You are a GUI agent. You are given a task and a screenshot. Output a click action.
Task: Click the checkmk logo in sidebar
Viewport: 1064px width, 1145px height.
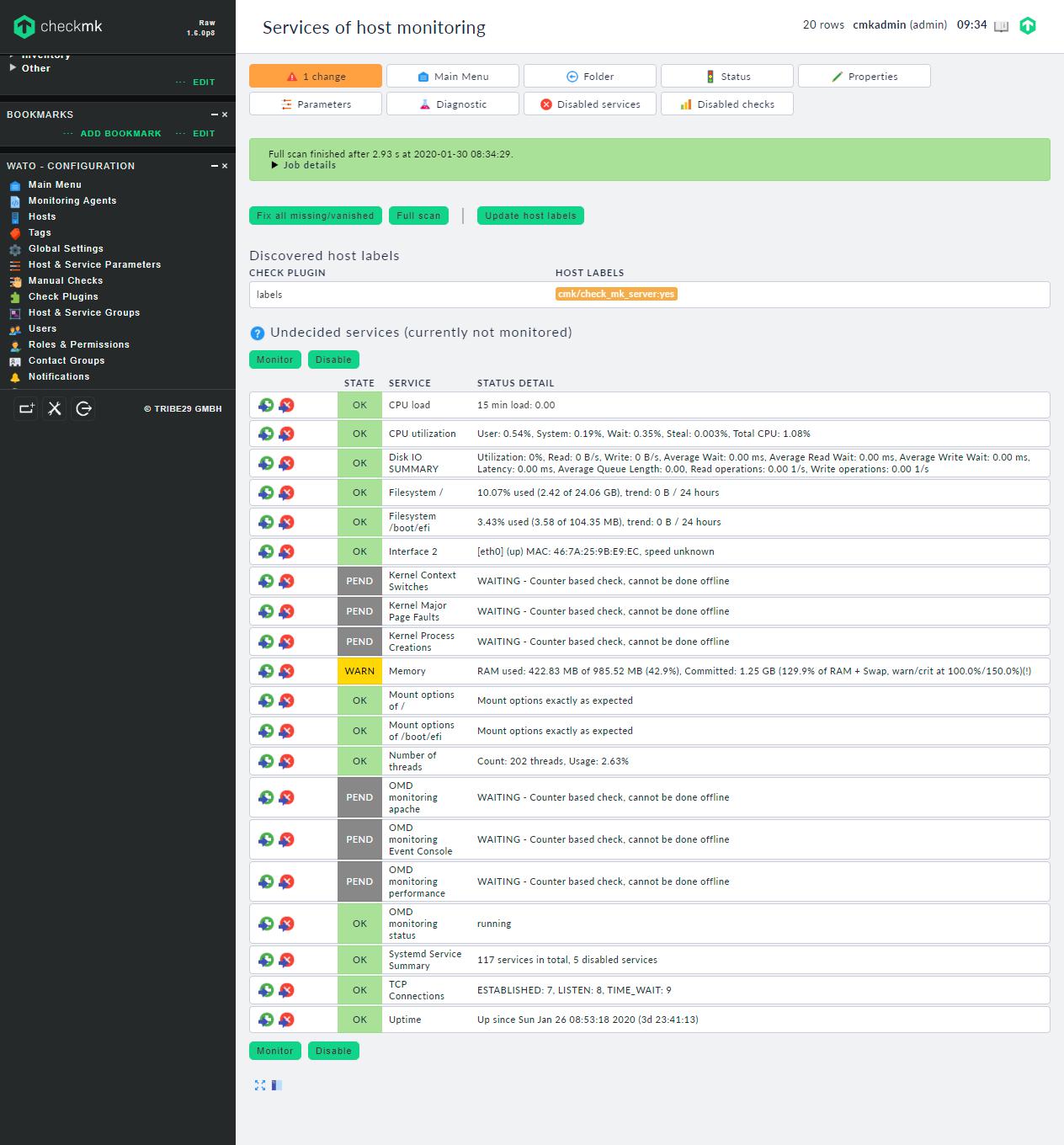pos(58,26)
